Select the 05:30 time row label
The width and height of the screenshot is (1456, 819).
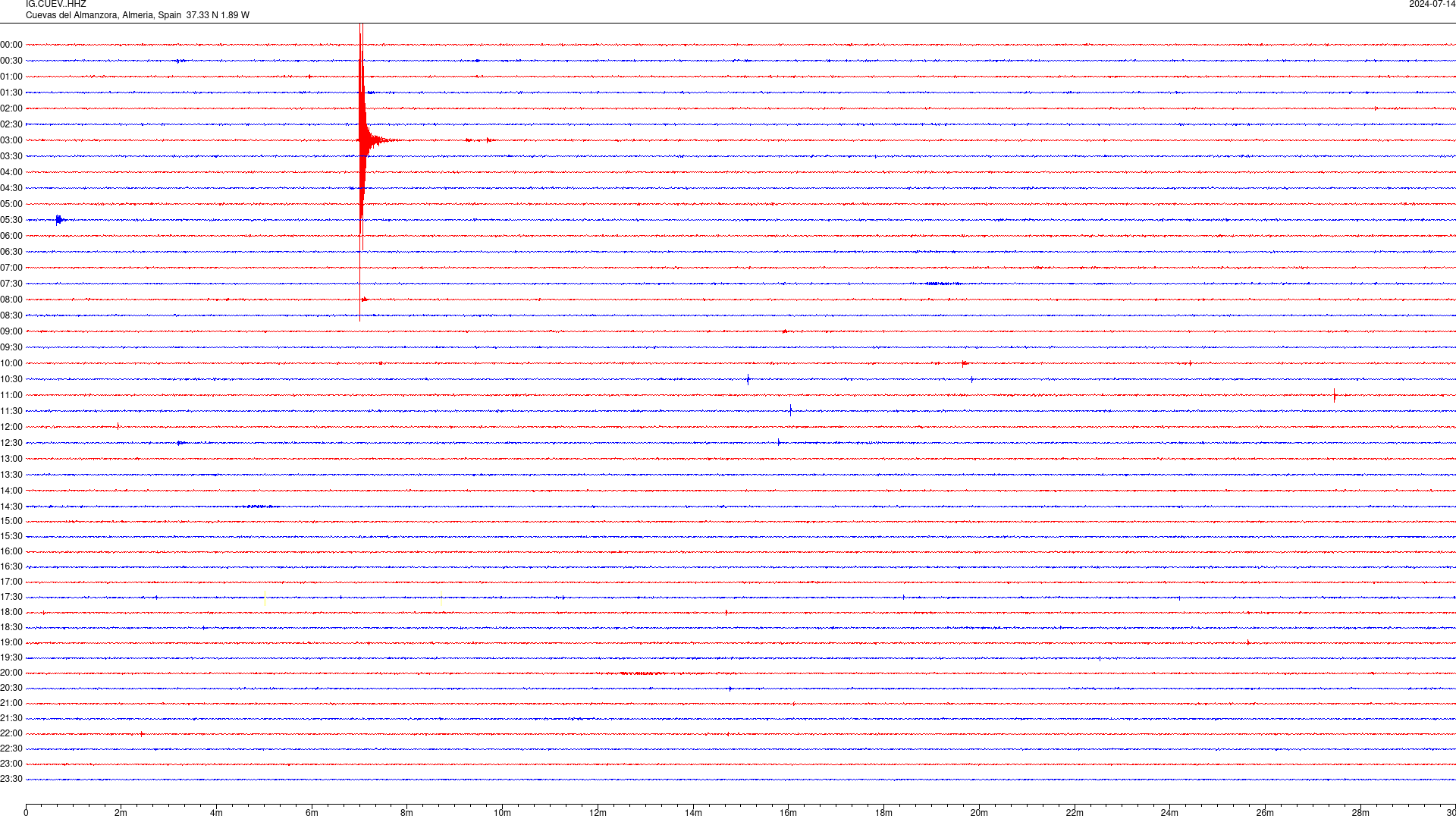[x=11, y=220]
